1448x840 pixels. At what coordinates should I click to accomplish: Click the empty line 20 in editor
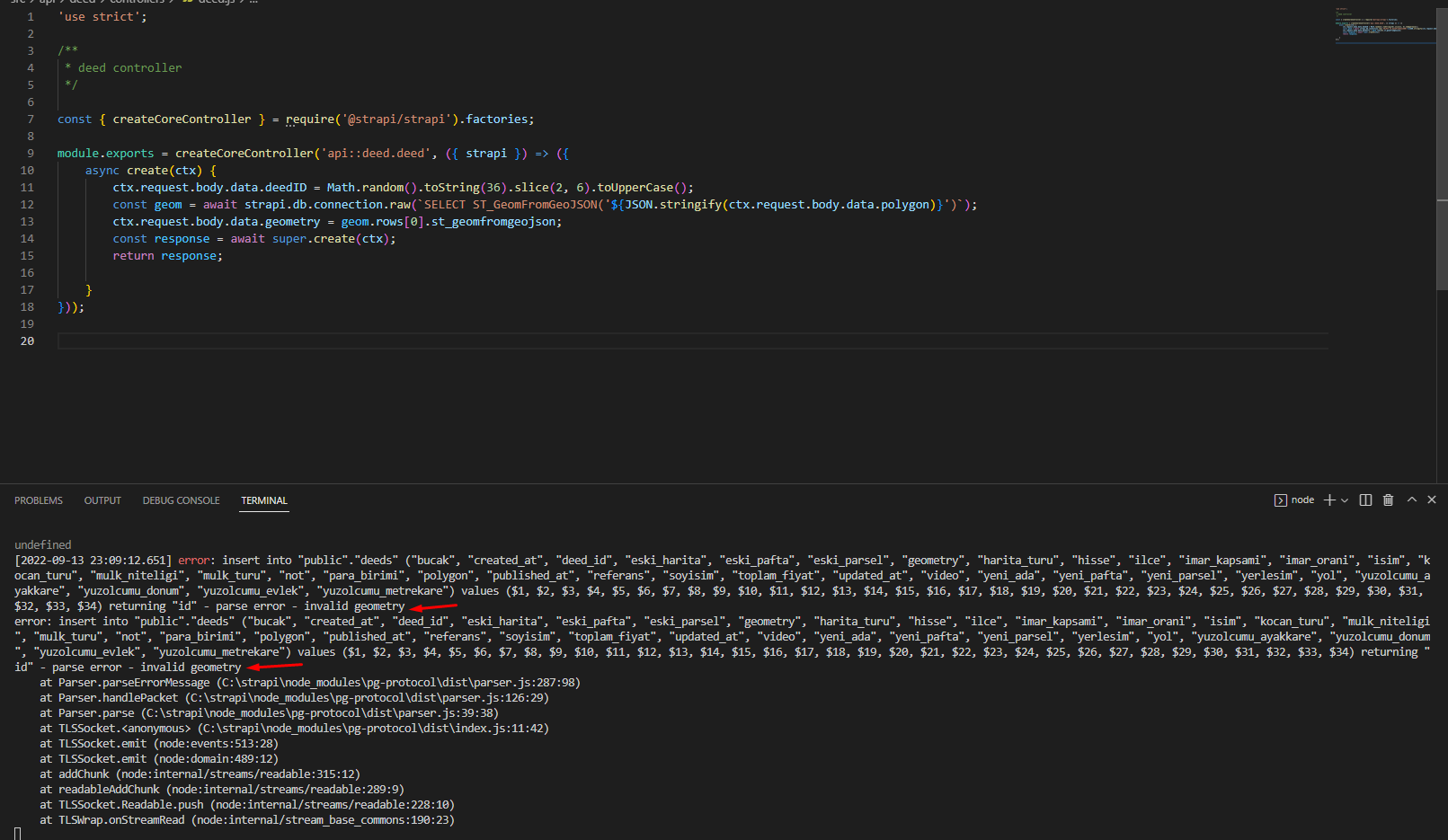(x=692, y=341)
